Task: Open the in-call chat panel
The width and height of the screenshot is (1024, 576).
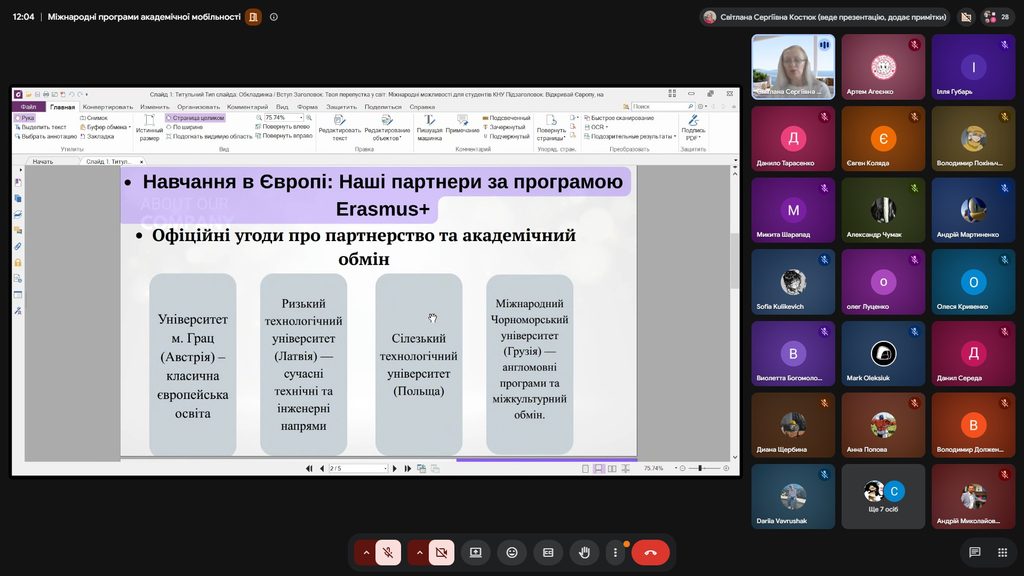Action: click(974, 552)
